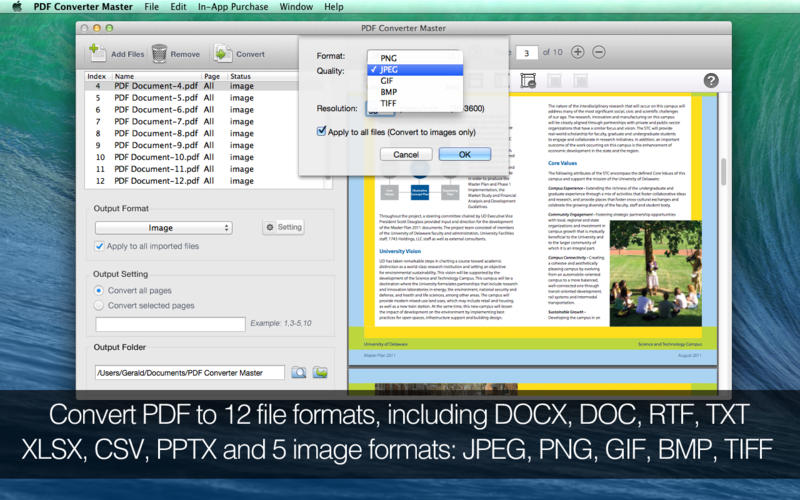Open the In-App Purchase menu
Image resolution: width=800 pixels, height=500 pixels.
coord(233,7)
